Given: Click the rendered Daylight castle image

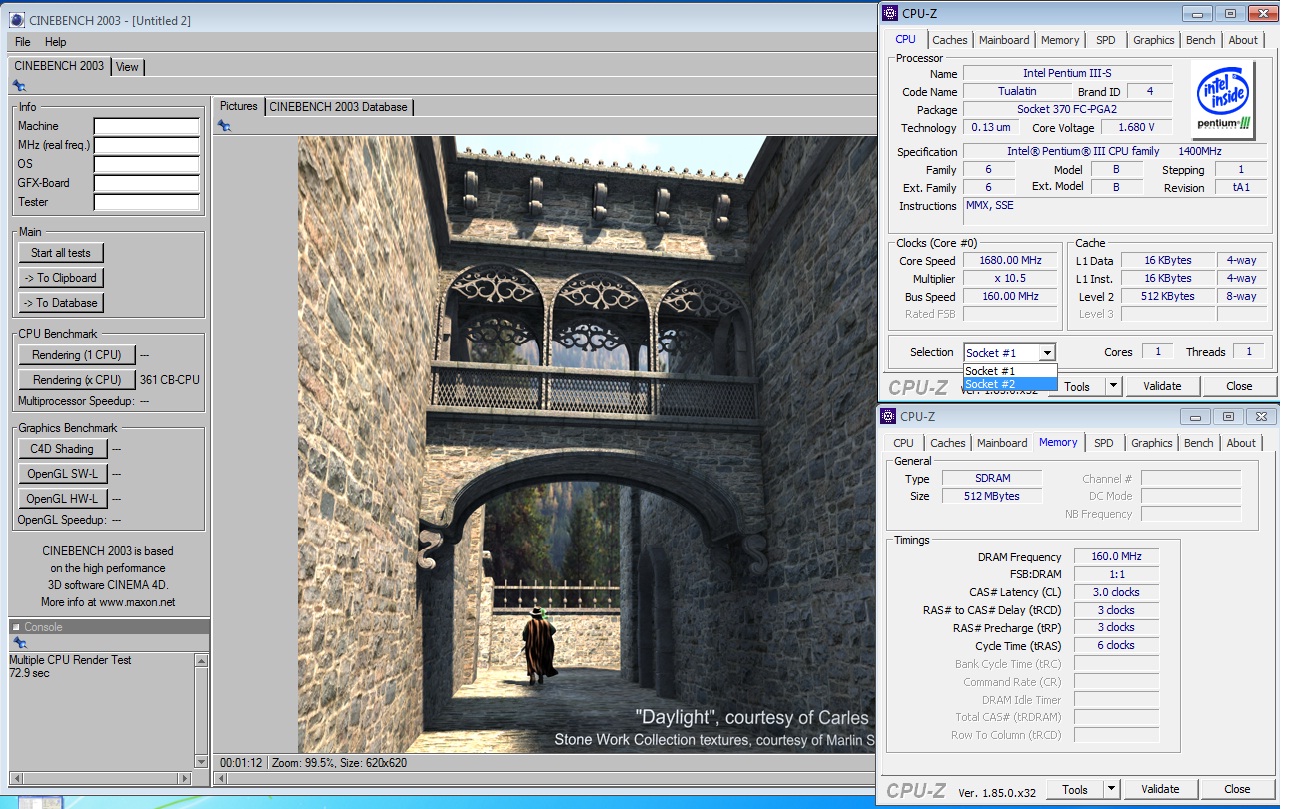Looking at the screenshot, I should [x=585, y=444].
